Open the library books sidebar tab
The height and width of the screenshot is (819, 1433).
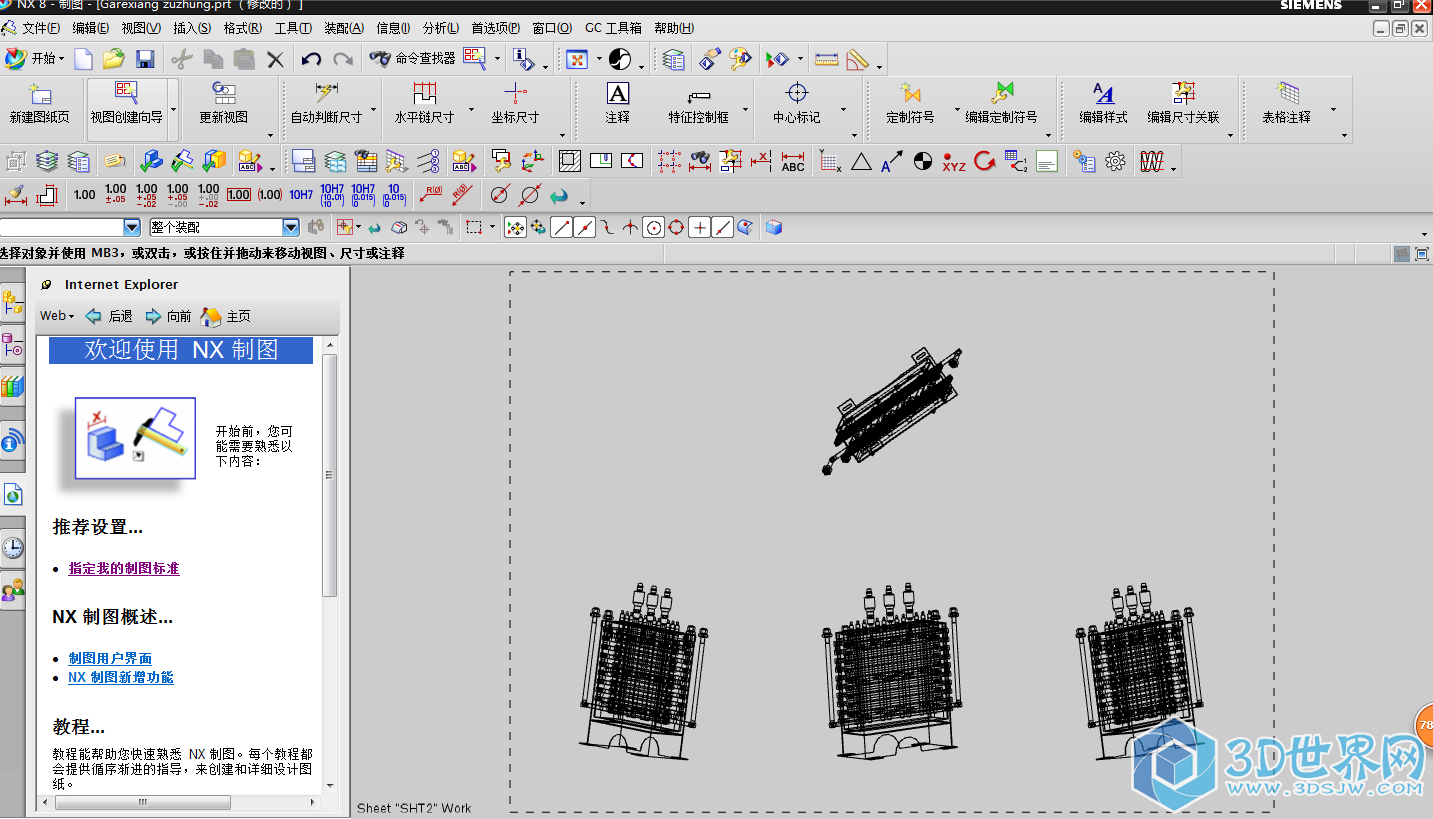click(12, 386)
